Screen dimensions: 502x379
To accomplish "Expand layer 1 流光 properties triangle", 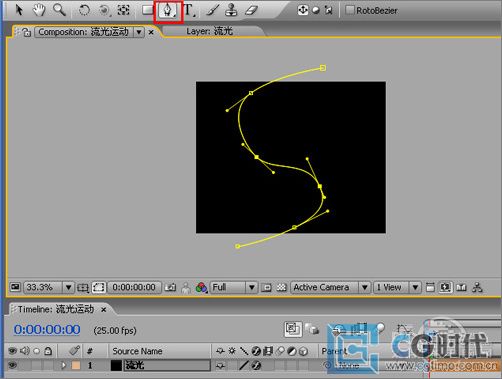I will (63, 365).
